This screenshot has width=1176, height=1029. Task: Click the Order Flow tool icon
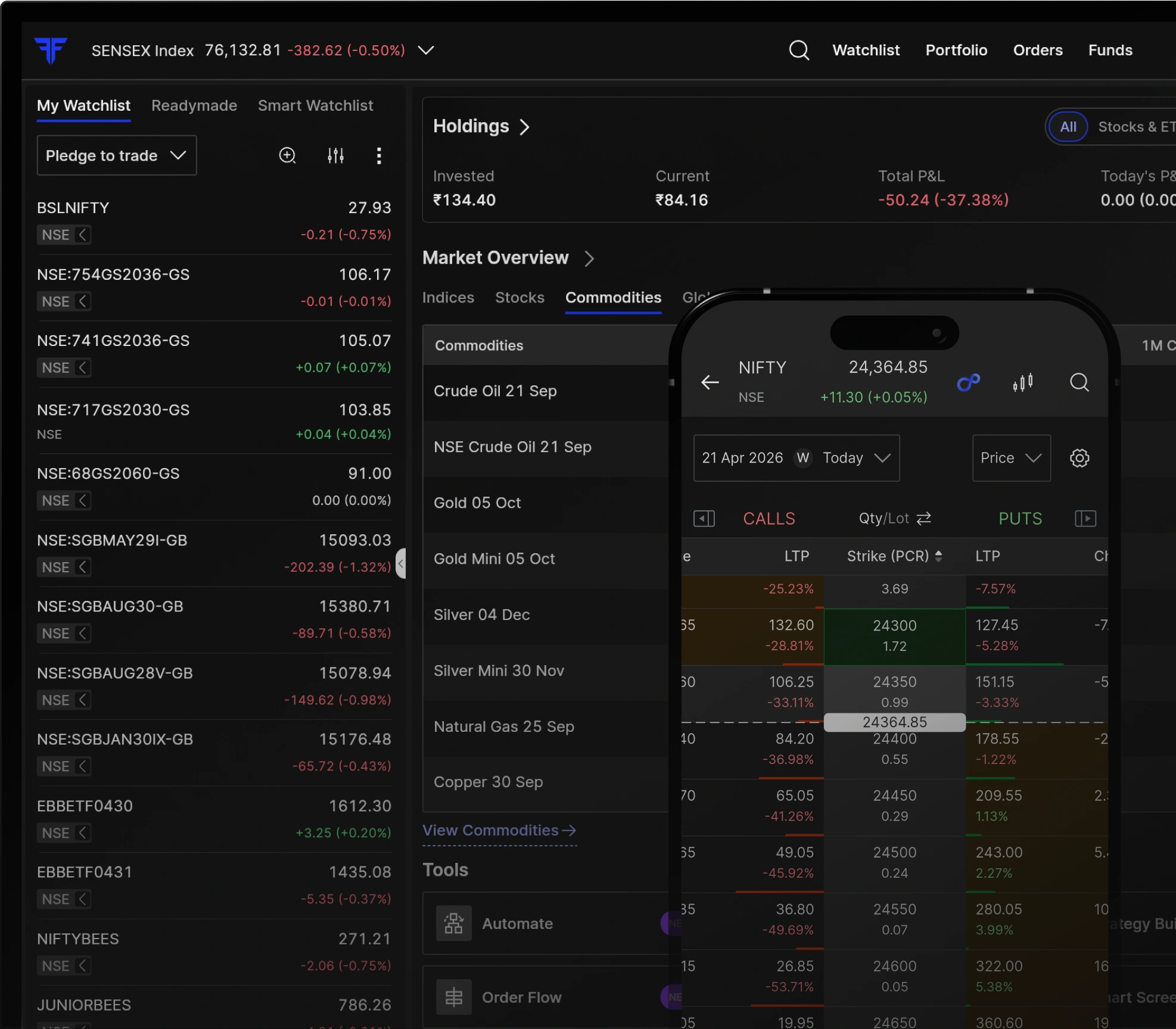[454, 997]
